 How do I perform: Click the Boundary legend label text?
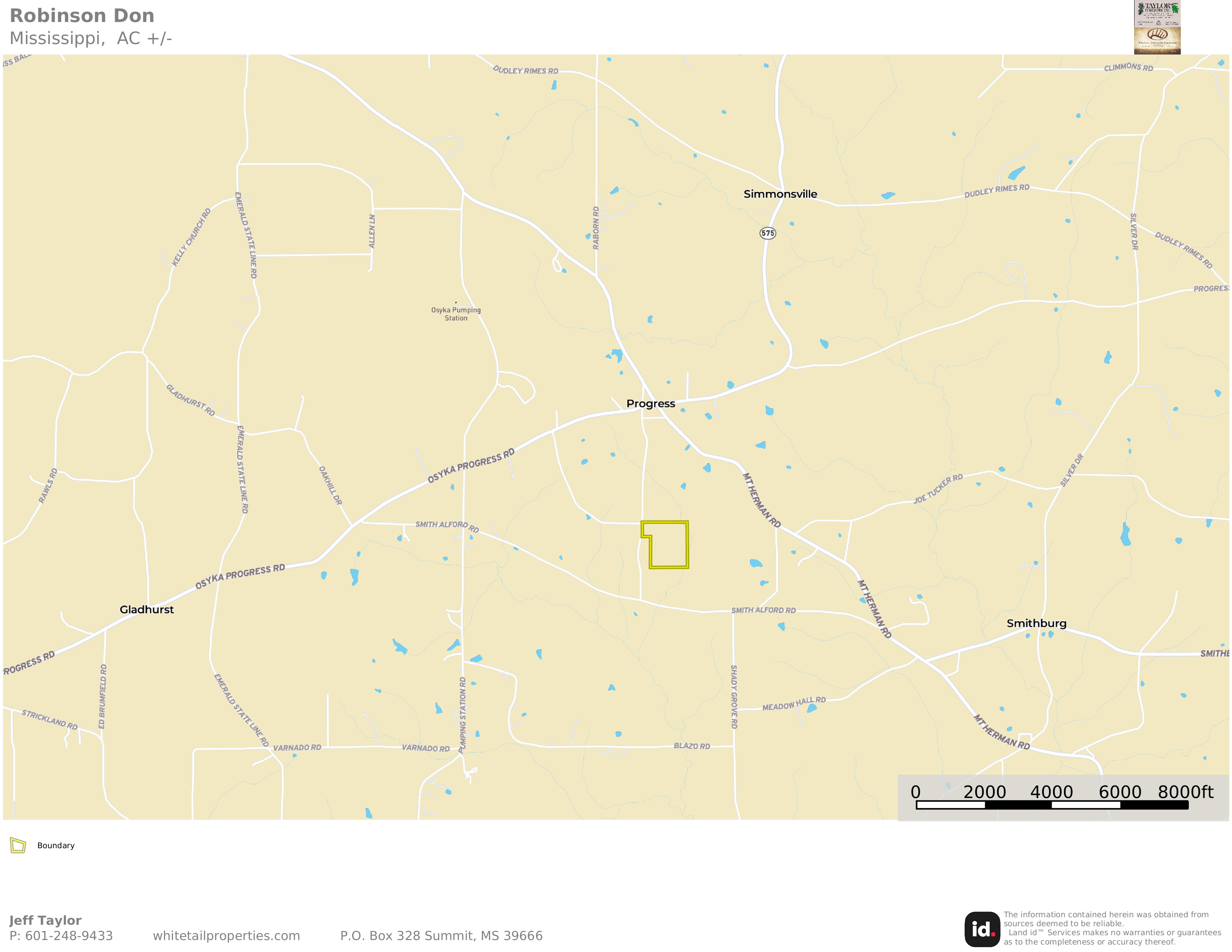coord(56,845)
